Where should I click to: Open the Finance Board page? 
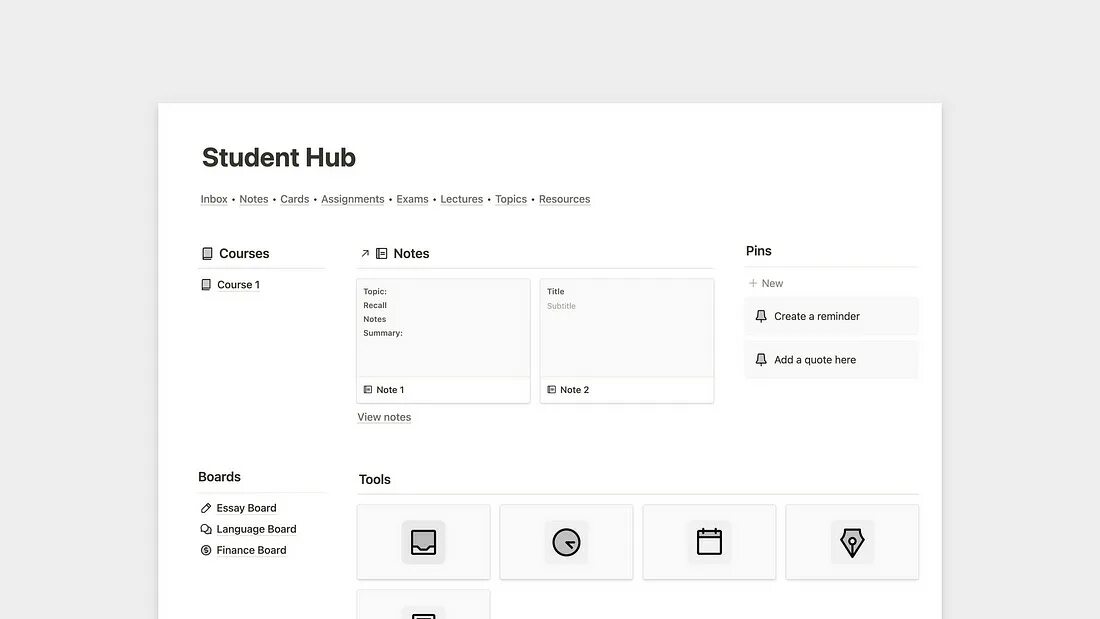[x=251, y=550]
